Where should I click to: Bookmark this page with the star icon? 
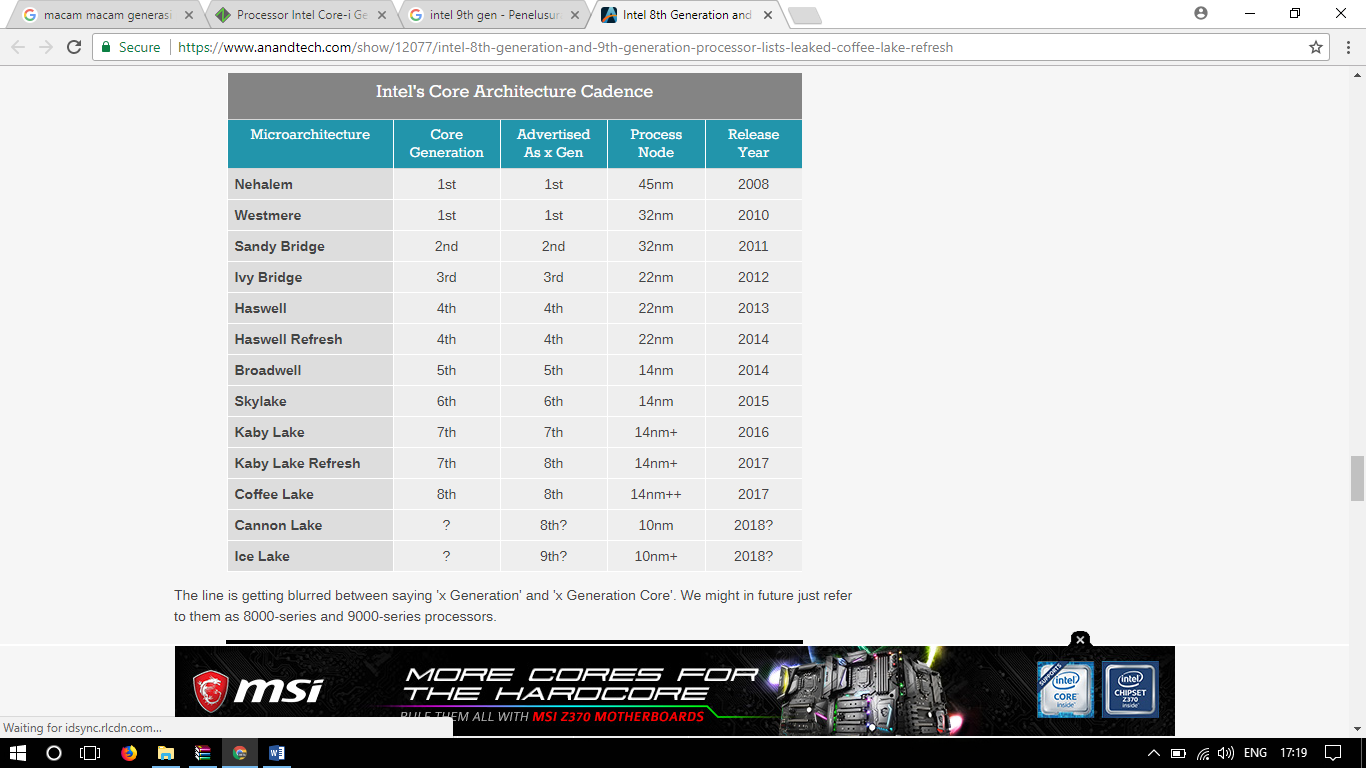1316,47
